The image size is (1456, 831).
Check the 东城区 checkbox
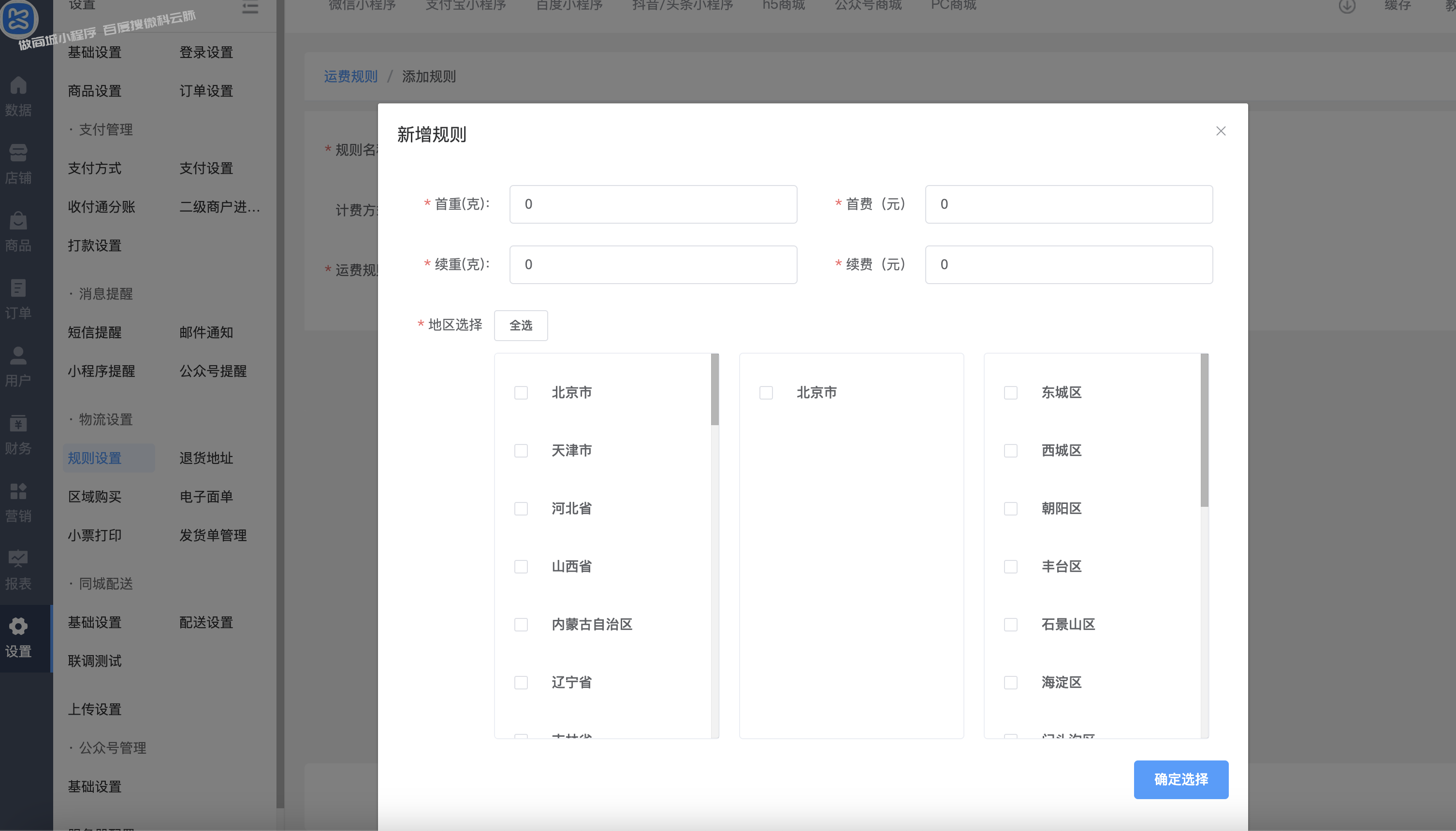tap(1011, 393)
